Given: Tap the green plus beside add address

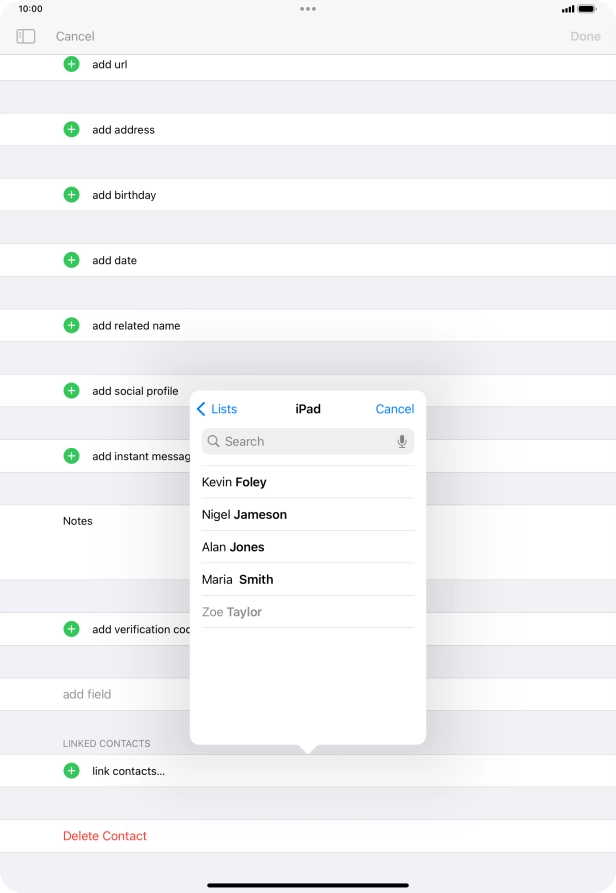Looking at the screenshot, I should pos(71,129).
